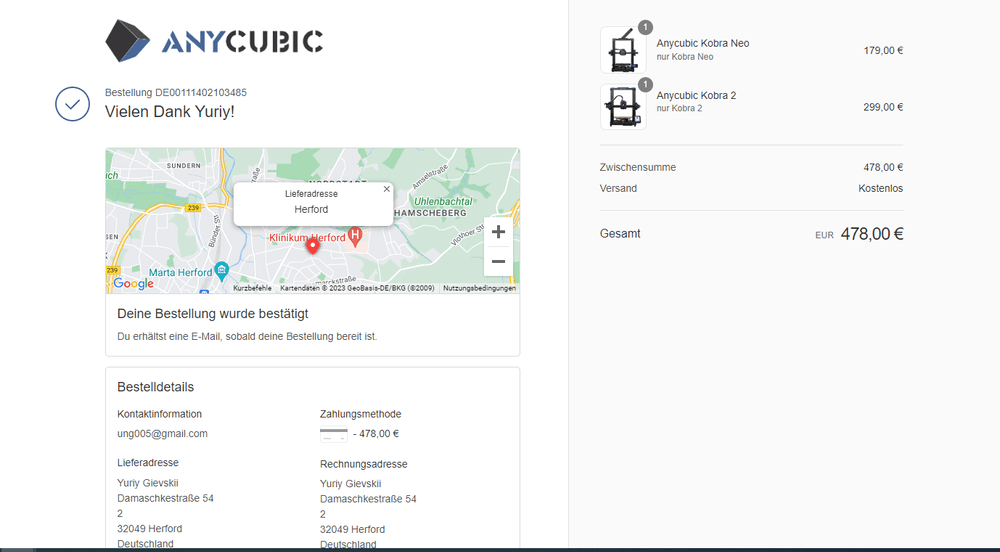Image resolution: width=1000 pixels, height=552 pixels.
Task: Open the Google logo link on map
Action: coord(133,284)
